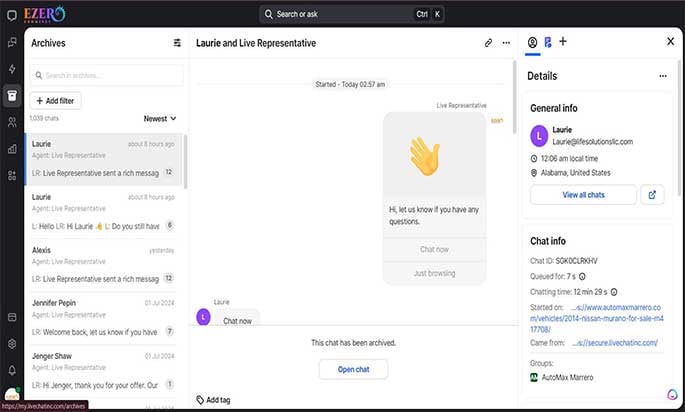Image resolution: width=685 pixels, height=412 pixels.
Task: Close the Details side panel
Action: 671,42
